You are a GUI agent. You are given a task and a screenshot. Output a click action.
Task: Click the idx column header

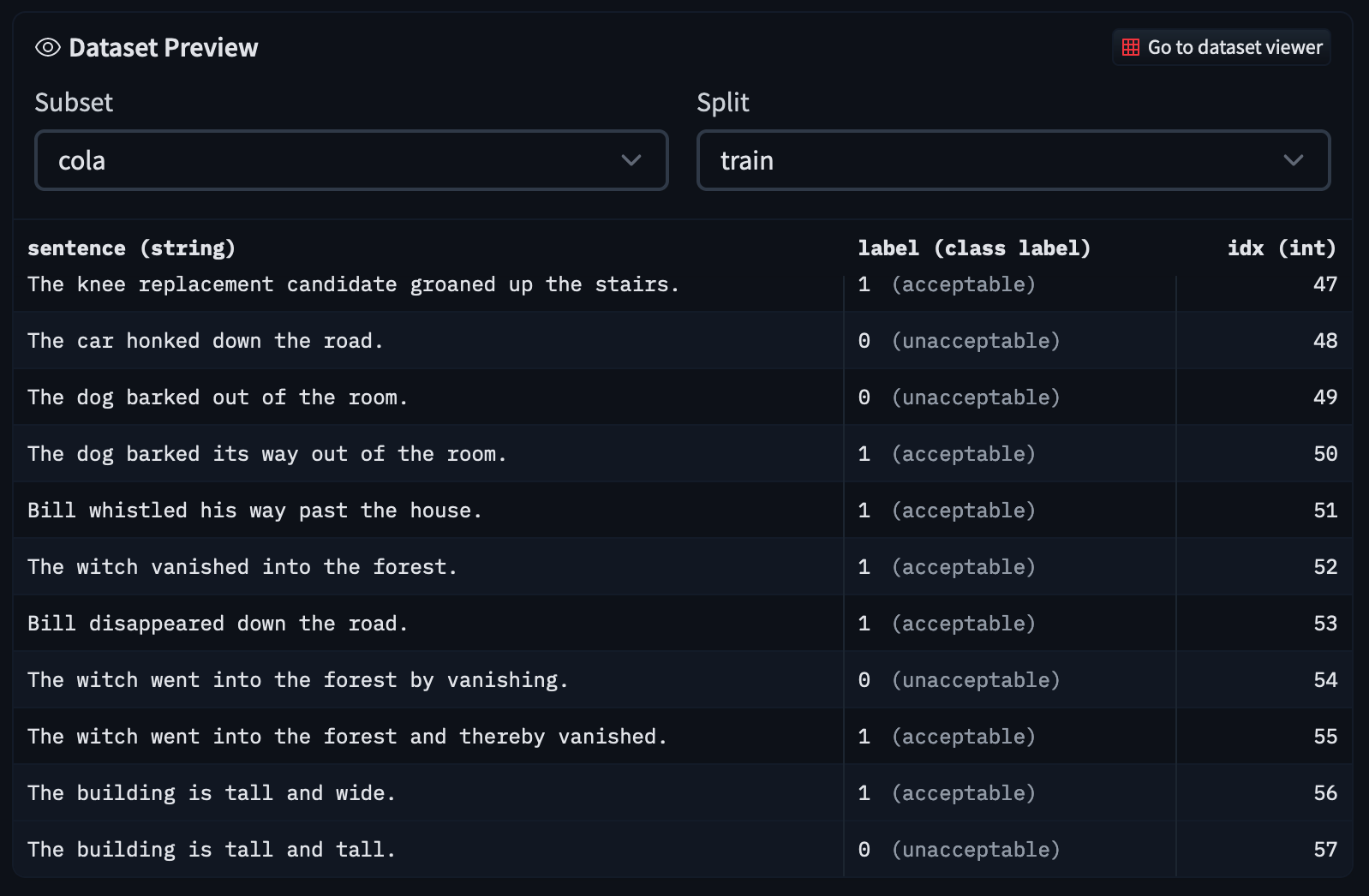1280,248
